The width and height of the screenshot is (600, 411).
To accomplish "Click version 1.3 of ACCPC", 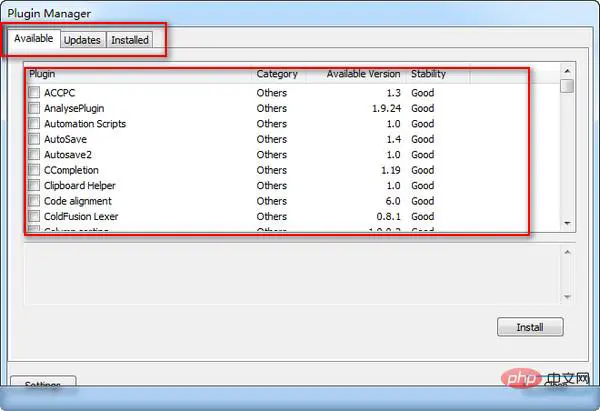I will click(394, 93).
